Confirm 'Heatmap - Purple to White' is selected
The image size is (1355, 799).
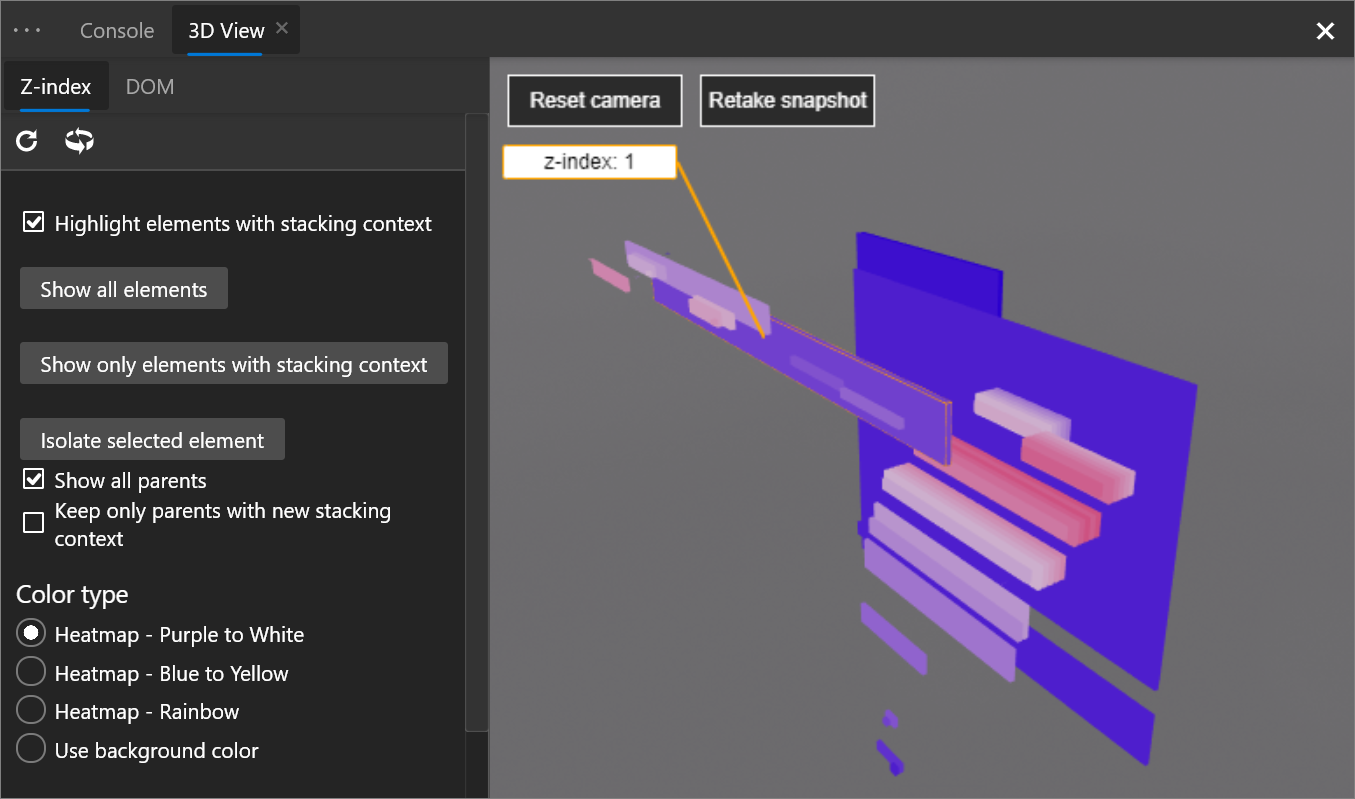pyautogui.click(x=30, y=632)
